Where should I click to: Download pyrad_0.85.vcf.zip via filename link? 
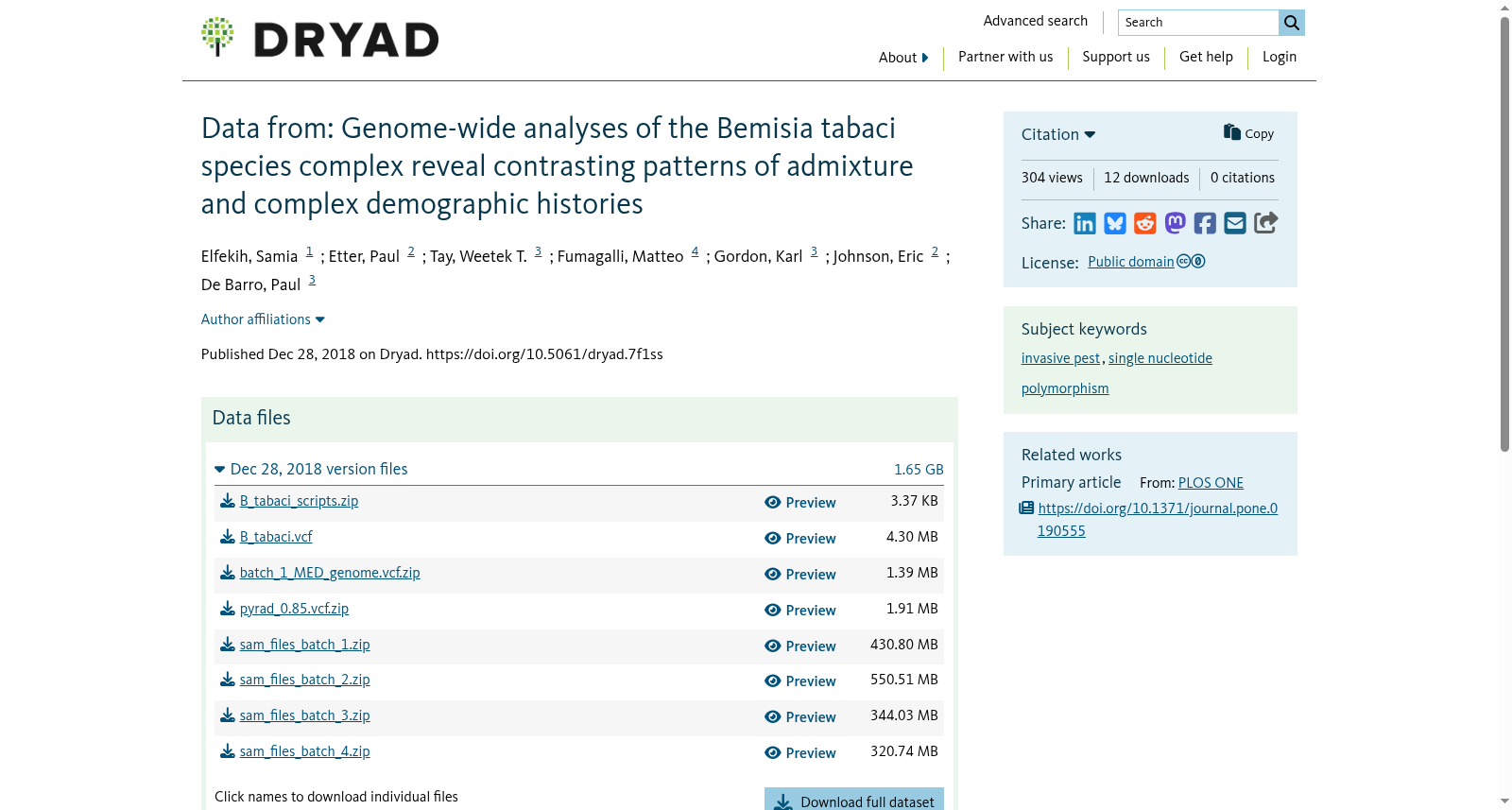(x=294, y=609)
